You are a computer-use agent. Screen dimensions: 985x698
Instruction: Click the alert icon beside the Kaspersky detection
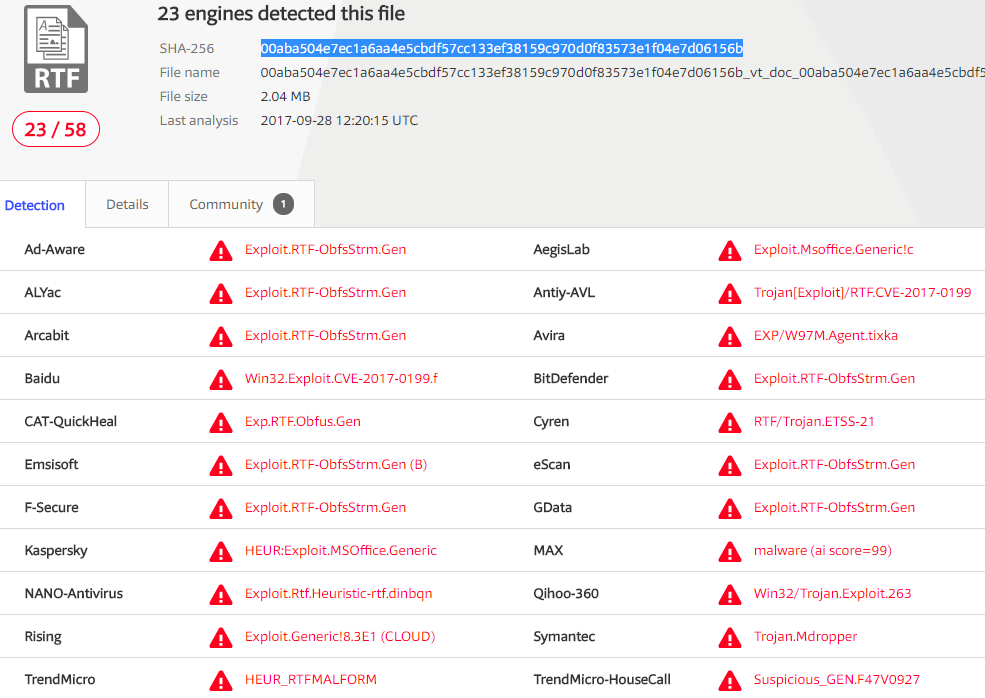[220, 551]
